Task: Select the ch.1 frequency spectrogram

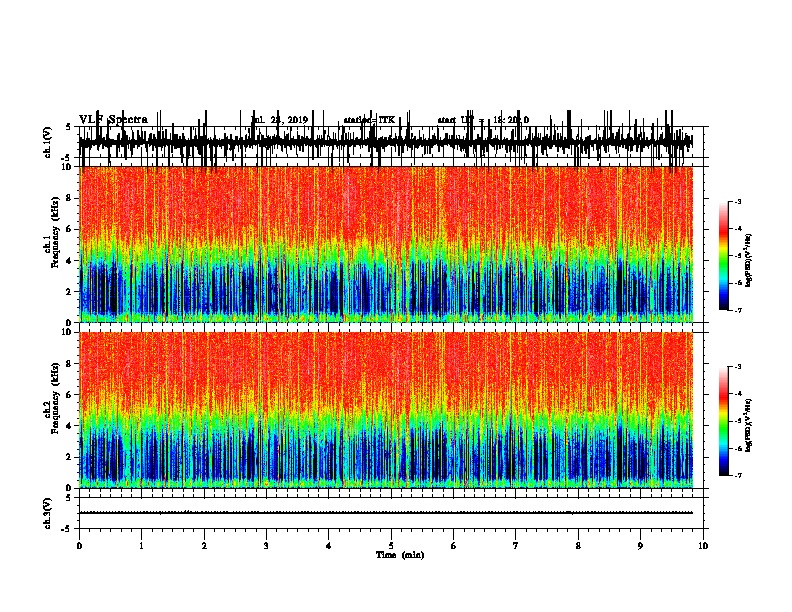Action: 386,244
